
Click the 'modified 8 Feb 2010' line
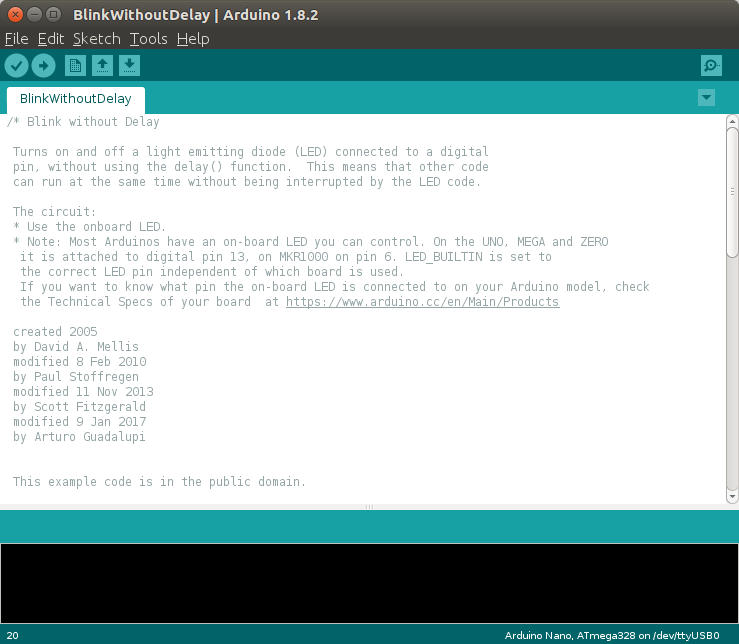80,362
